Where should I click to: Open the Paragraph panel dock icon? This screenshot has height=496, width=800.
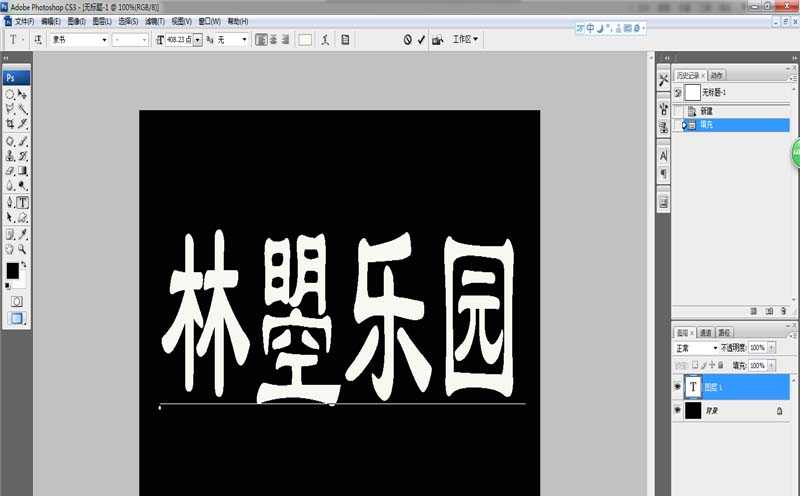pyautogui.click(x=663, y=174)
